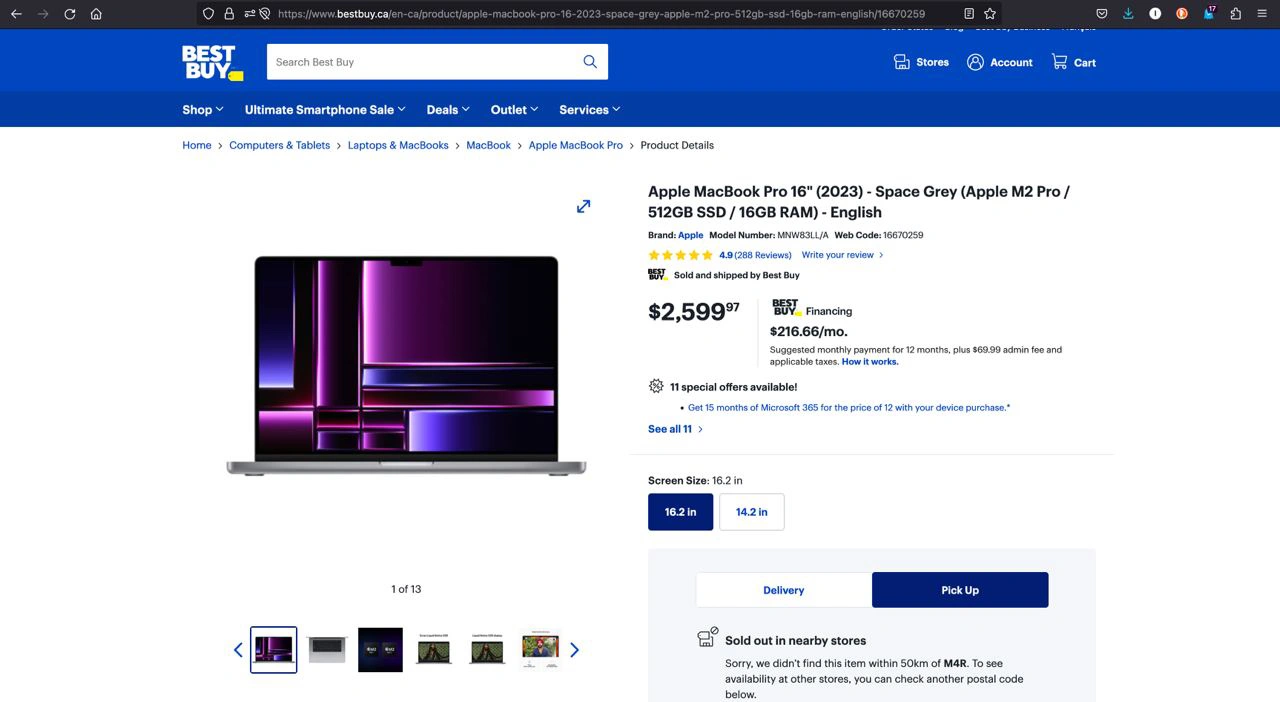Click the product title heading
The height and width of the screenshot is (702, 1280).
pos(859,202)
